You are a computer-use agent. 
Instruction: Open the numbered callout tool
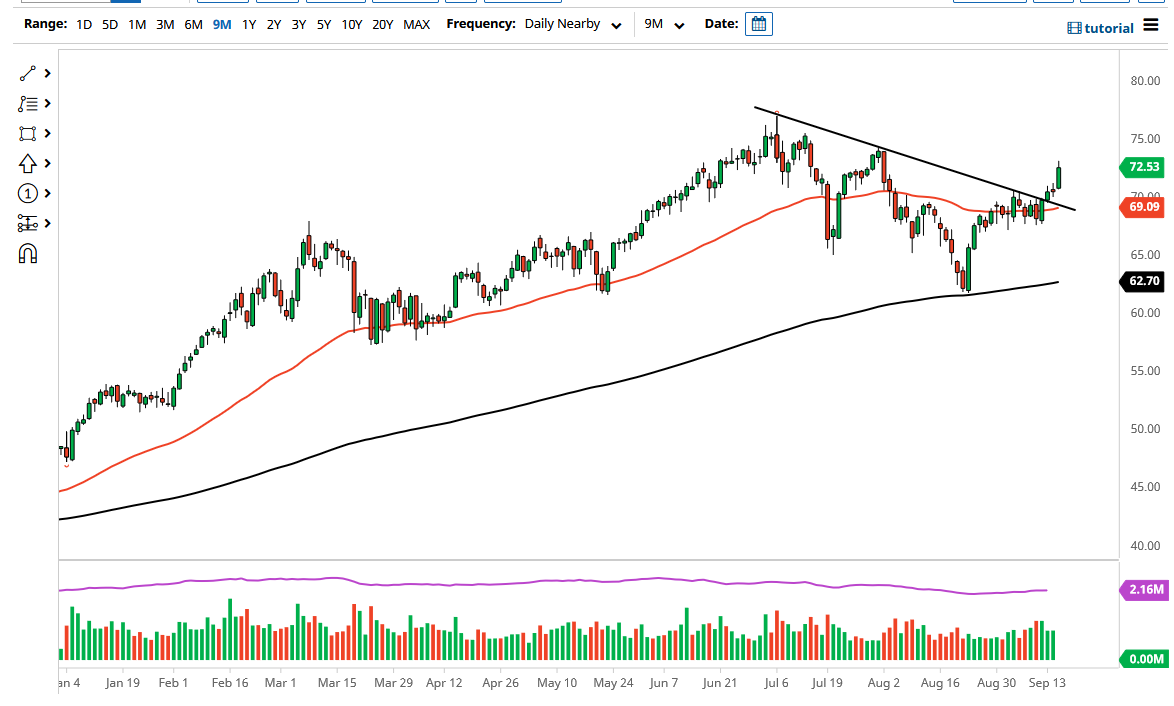coord(27,193)
